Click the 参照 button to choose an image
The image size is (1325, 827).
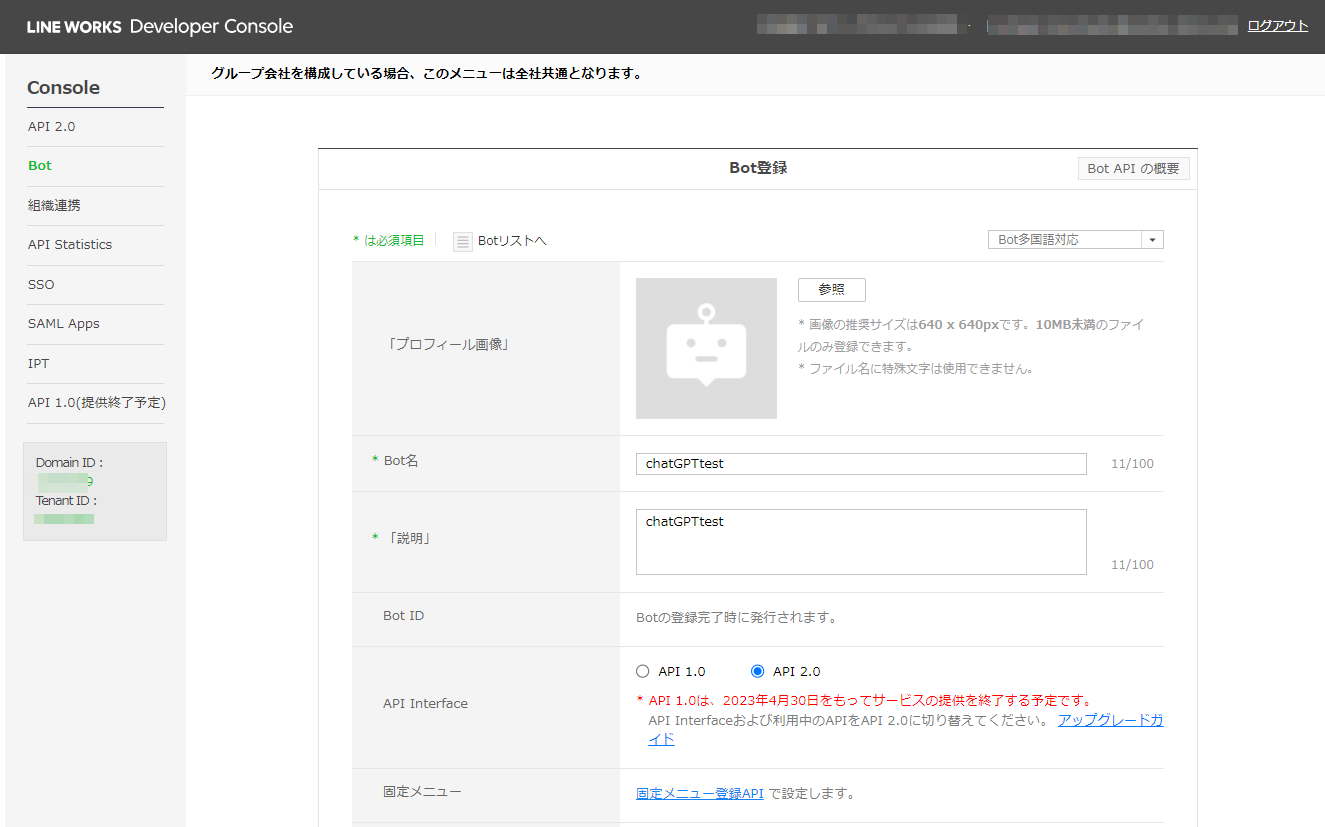[831, 290]
